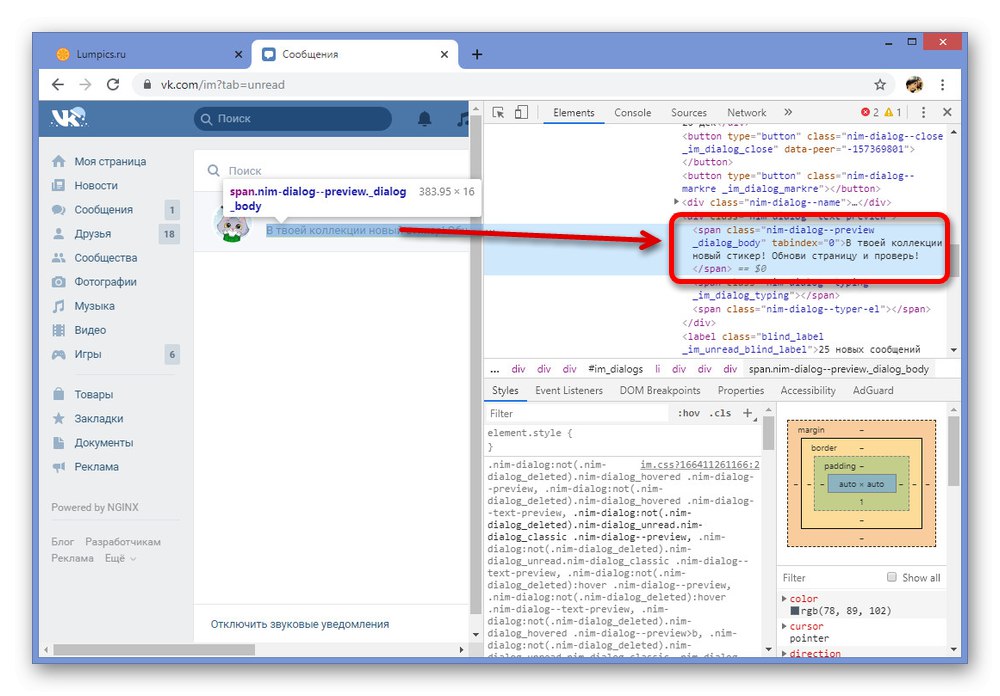Viewport: 1000px width, 696px height.
Task: Show more DevTools tabs chevron
Action: (788, 112)
